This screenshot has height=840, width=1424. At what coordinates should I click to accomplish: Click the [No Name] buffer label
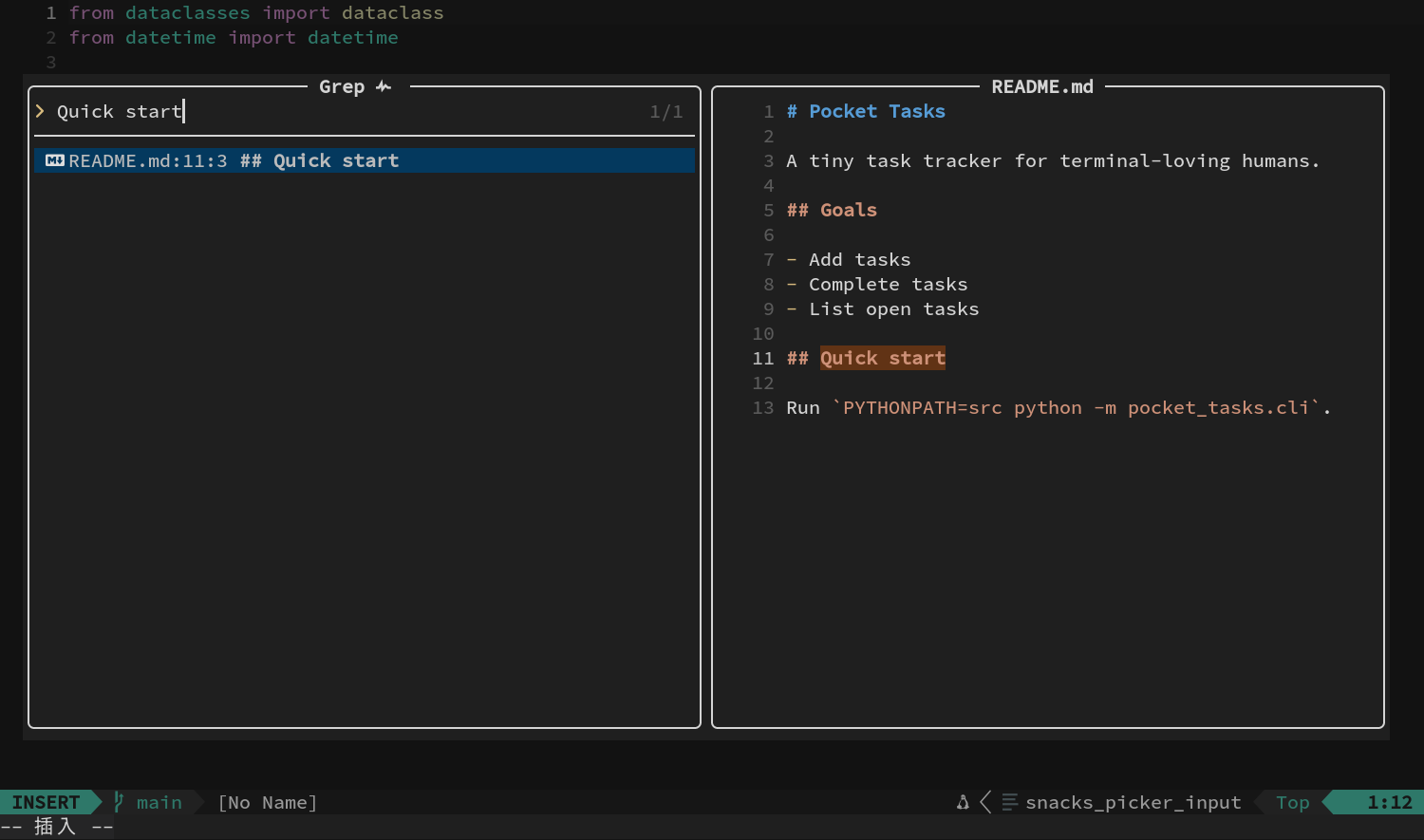point(268,802)
